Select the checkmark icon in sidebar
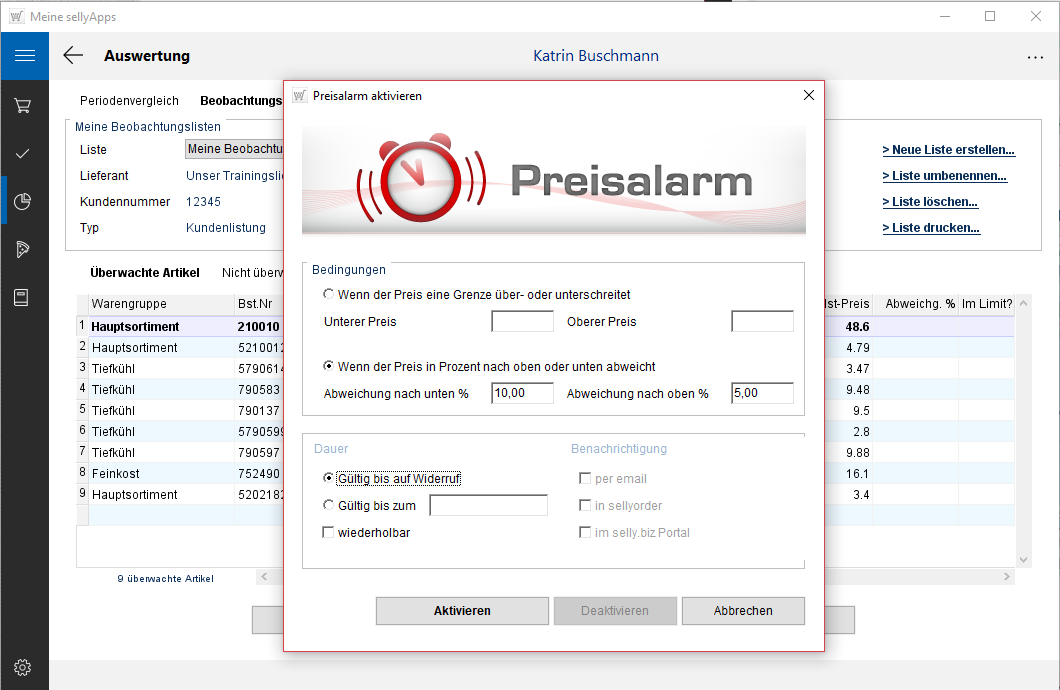This screenshot has height=690, width=1060. pyautogui.click(x=23, y=153)
